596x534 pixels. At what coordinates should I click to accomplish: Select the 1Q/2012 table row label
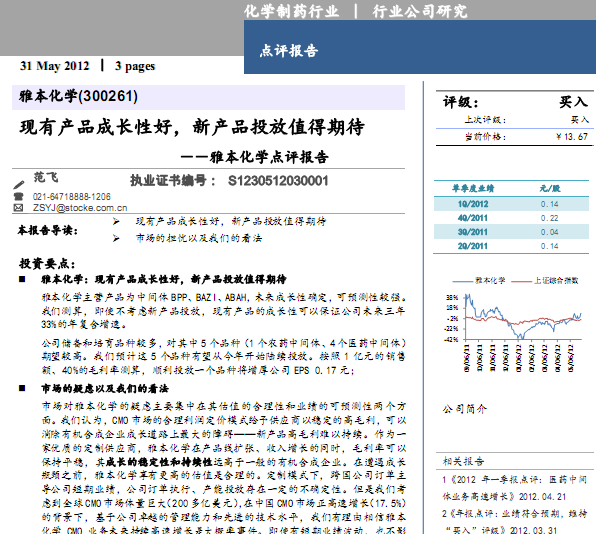tap(473, 204)
